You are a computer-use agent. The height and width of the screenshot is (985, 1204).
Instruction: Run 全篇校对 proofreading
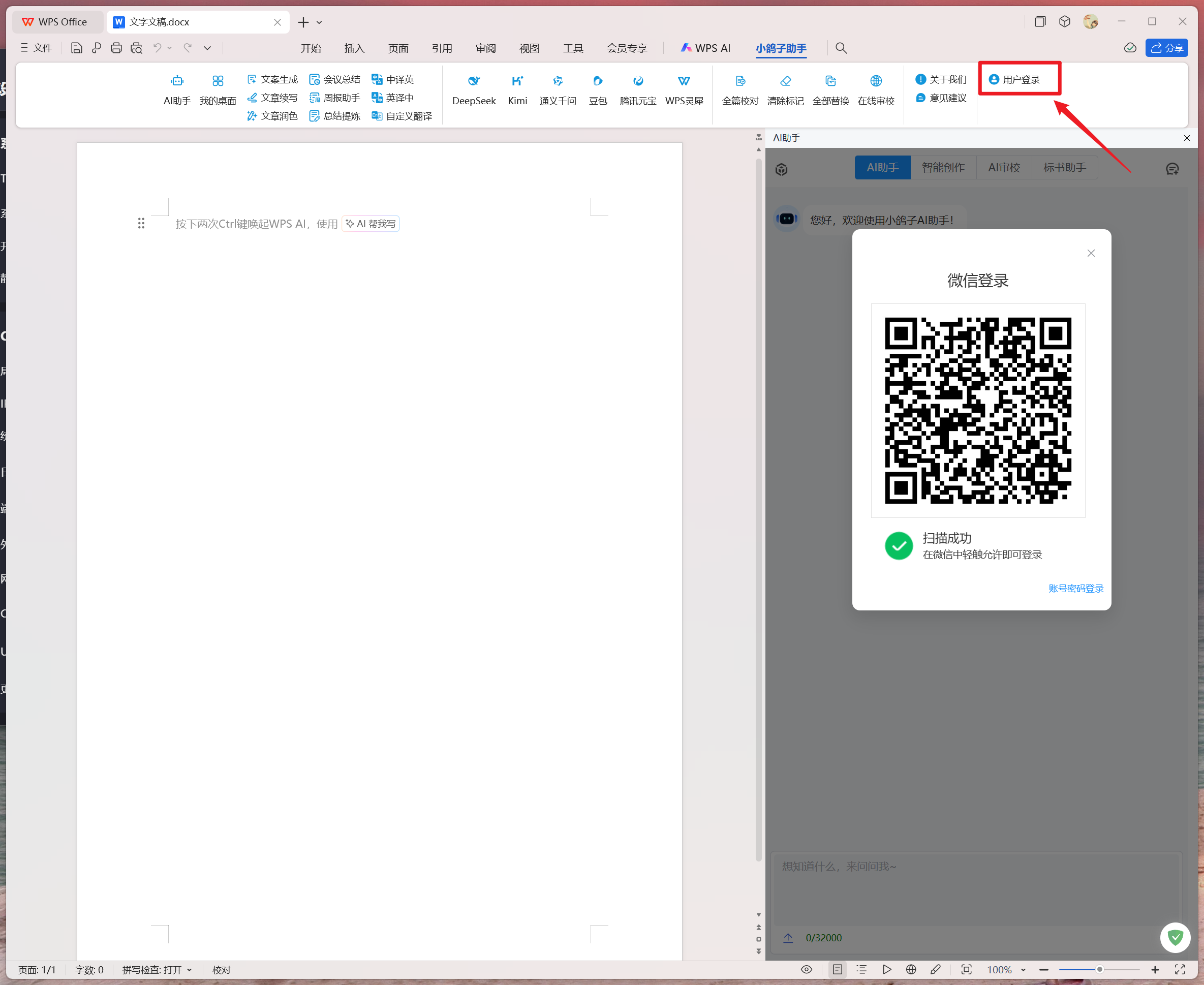click(x=740, y=90)
